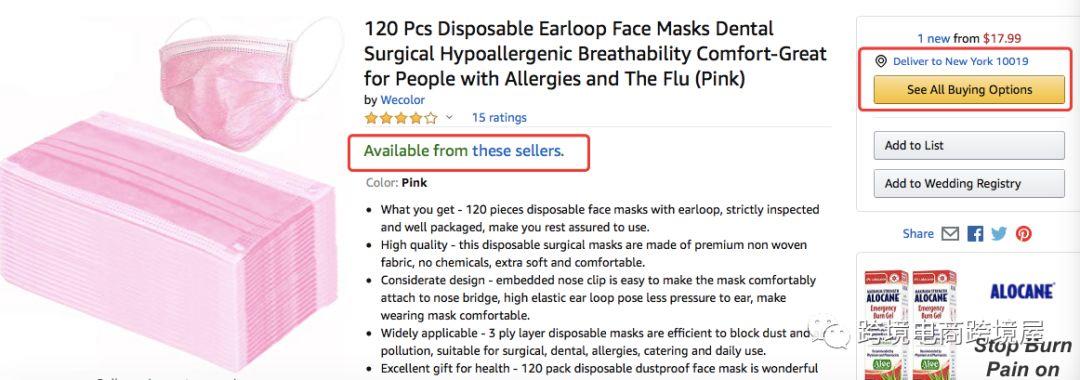Open the star rating breakdown
The width and height of the screenshot is (1080, 380).
401,118
